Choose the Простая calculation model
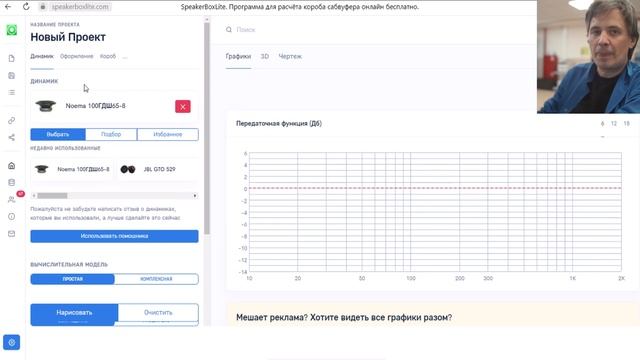The width and height of the screenshot is (640, 360). click(73, 279)
